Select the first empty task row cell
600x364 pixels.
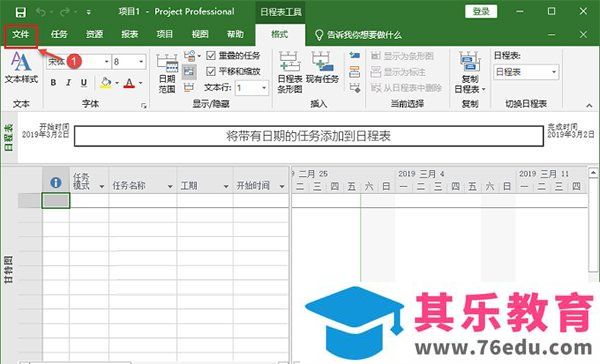[56, 201]
